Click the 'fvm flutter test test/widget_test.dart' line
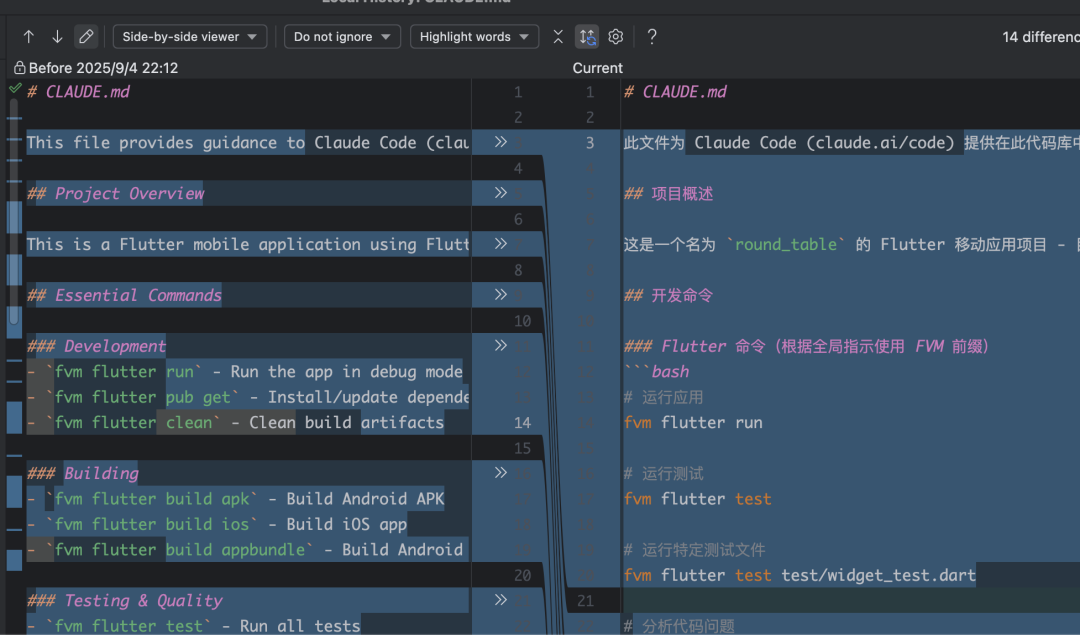 (x=800, y=575)
